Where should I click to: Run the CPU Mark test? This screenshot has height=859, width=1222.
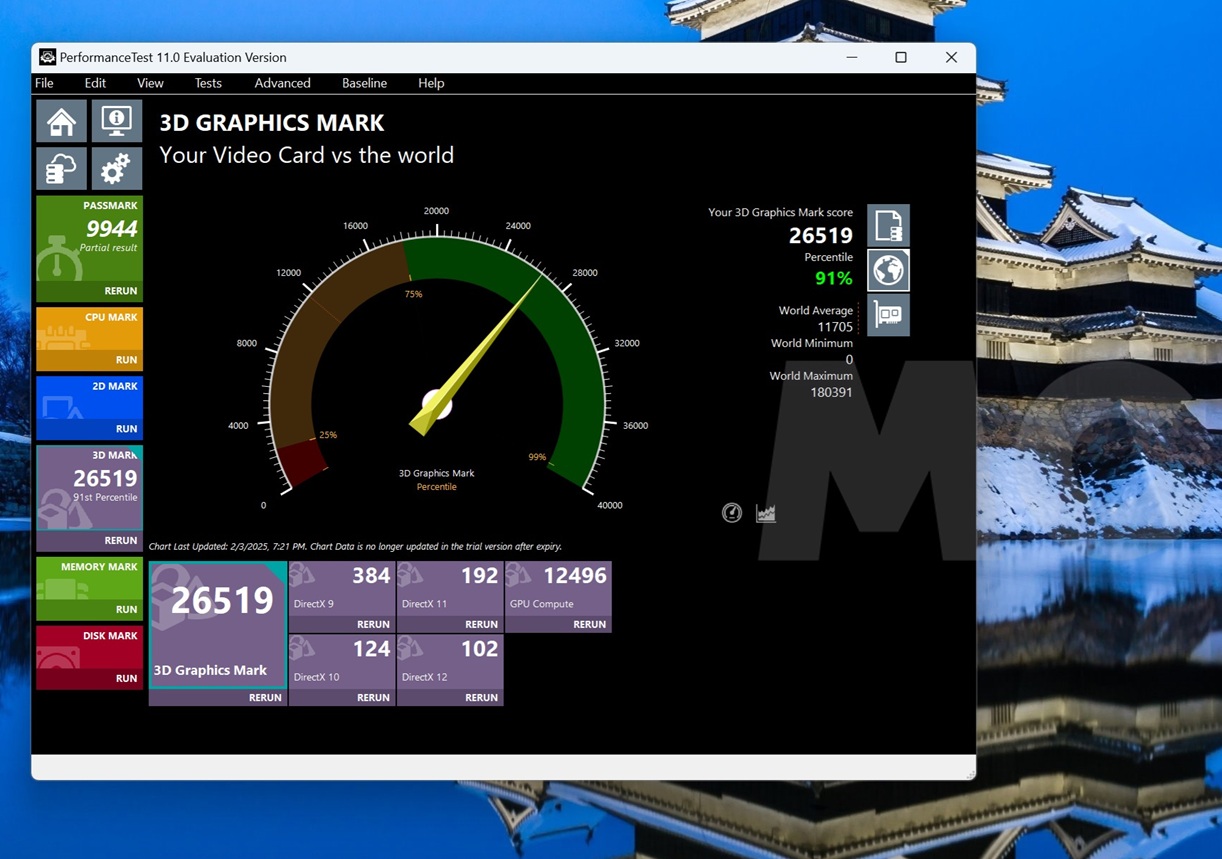point(126,360)
